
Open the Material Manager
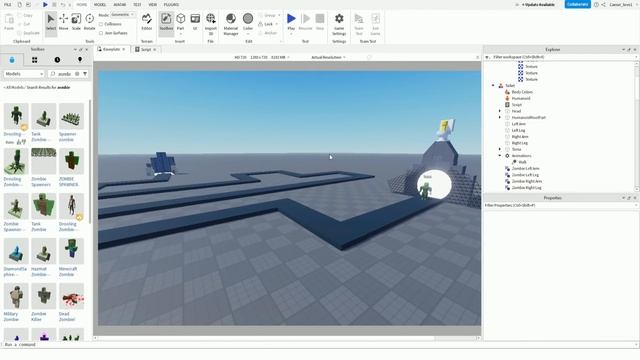(x=231, y=24)
